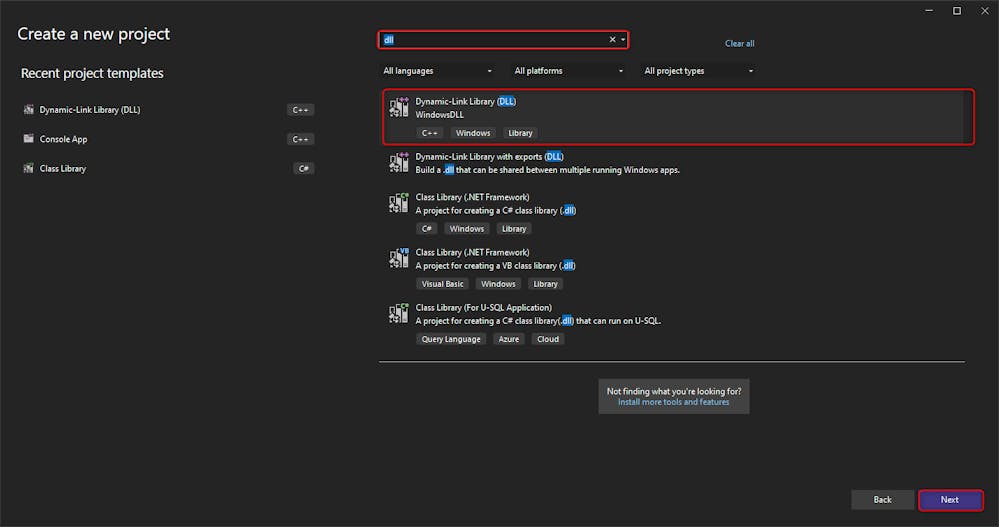
Task: Select the Dynamic-Link Library (DLL) WindowsDLL template
Action: click(x=678, y=117)
